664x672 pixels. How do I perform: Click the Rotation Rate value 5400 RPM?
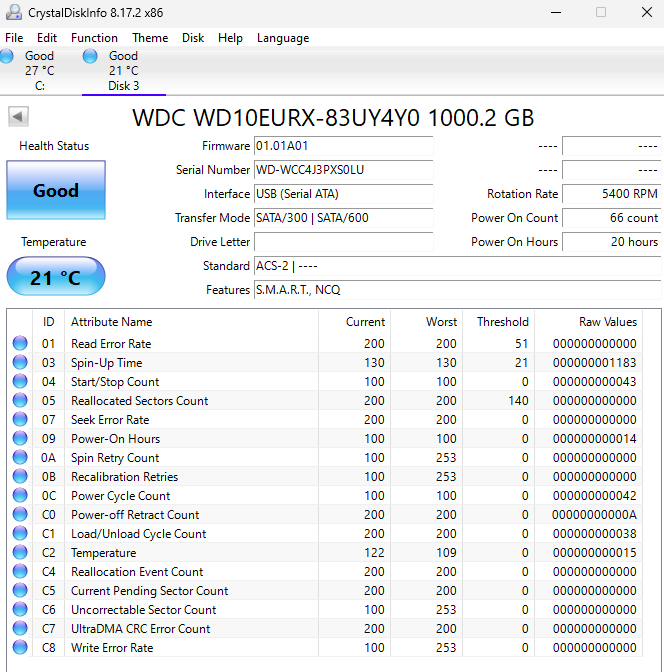pyautogui.click(x=612, y=194)
